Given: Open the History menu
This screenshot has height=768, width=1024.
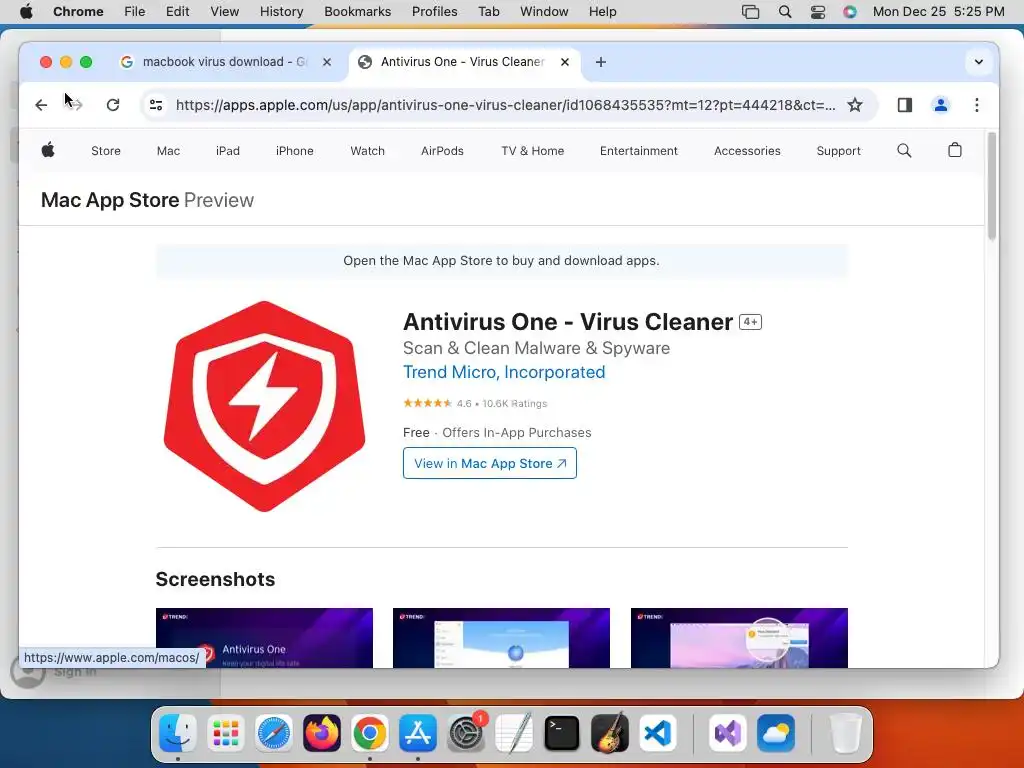Looking at the screenshot, I should click(x=281, y=12).
